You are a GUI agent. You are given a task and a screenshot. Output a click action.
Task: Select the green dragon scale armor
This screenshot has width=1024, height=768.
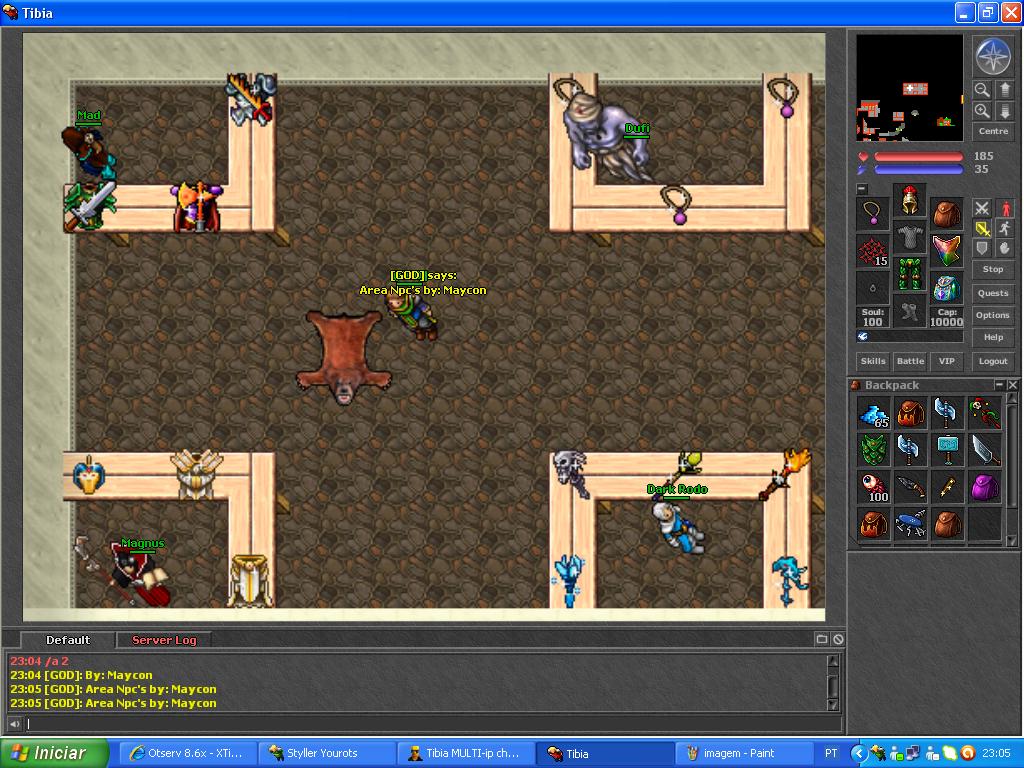tap(873, 451)
